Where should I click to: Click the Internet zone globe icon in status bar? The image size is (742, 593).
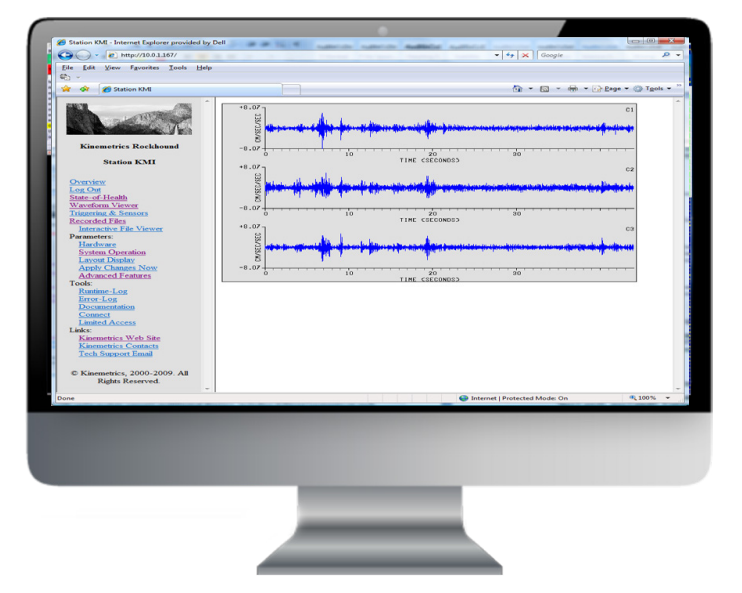click(x=464, y=398)
